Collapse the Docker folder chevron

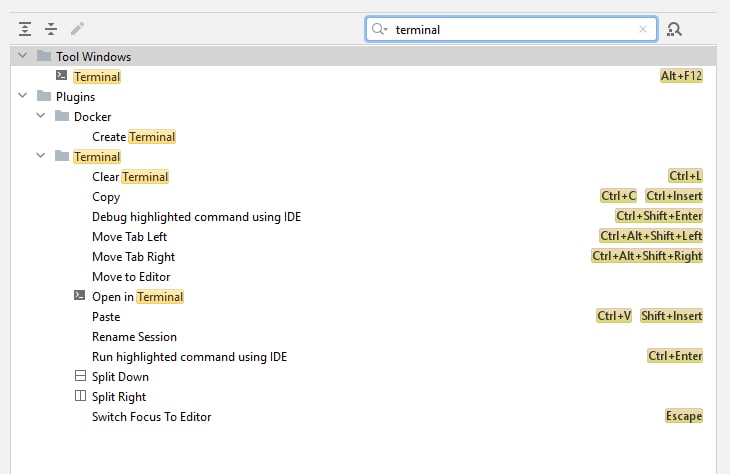point(41,116)
